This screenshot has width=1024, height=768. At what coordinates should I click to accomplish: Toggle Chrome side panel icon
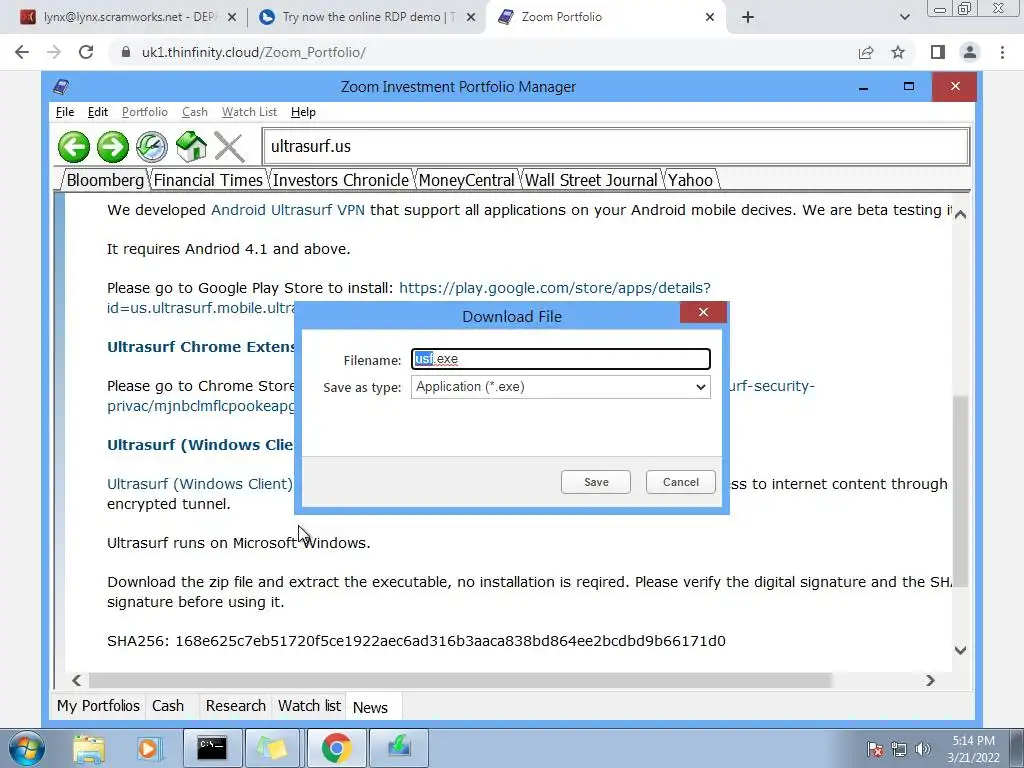coord(938,52)
